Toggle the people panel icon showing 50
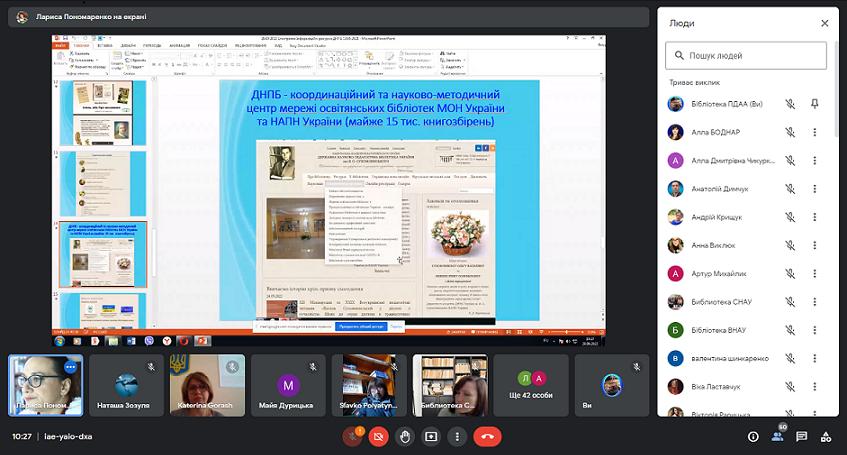847x455 pixels. tap(778, 437)
